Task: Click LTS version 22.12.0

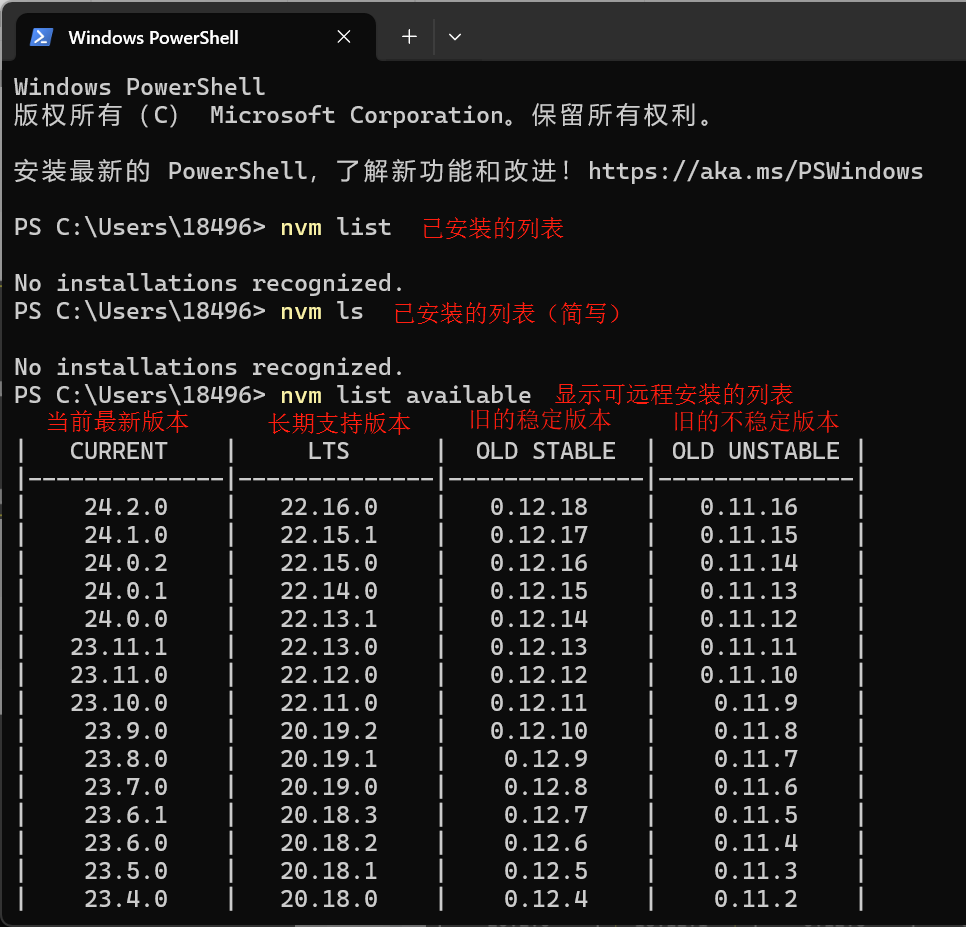Action: pos(328,675)
